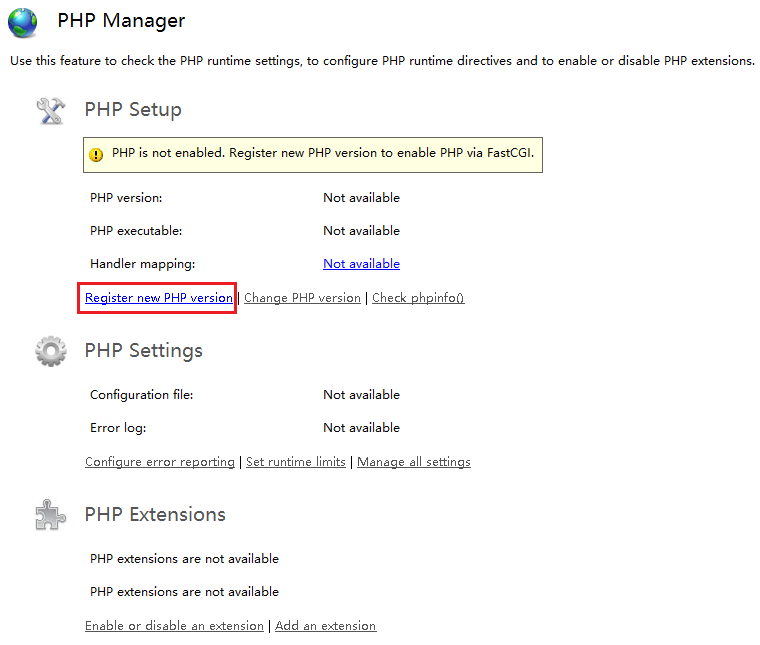Click the PHP Setup wrench-and-hammer icon
This screenshot has width=760, height=645.
coord(50,111)
